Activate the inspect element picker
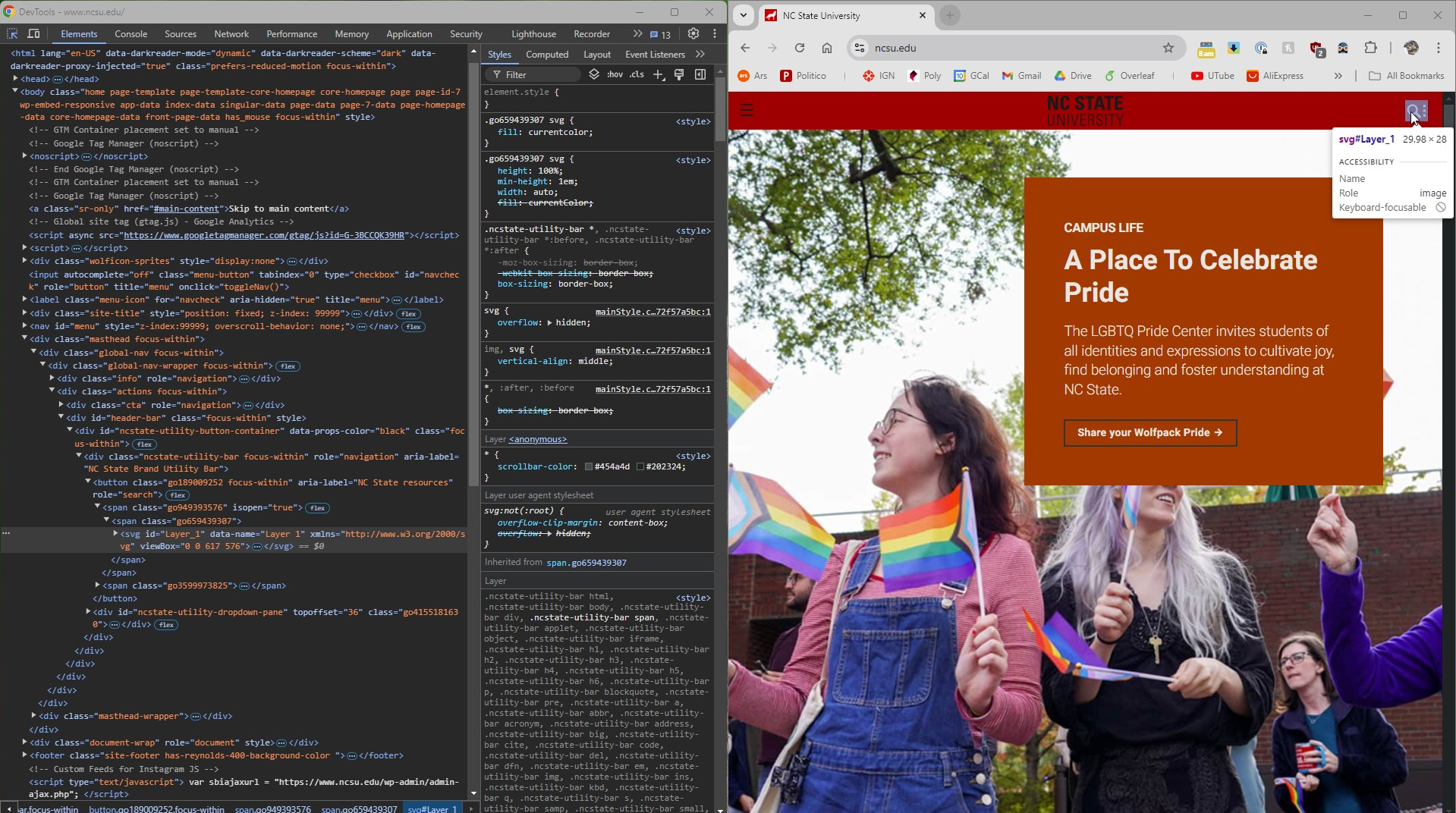Viewport: 1456px width, 813px height. pyautogui.click(x=12, y=34)
